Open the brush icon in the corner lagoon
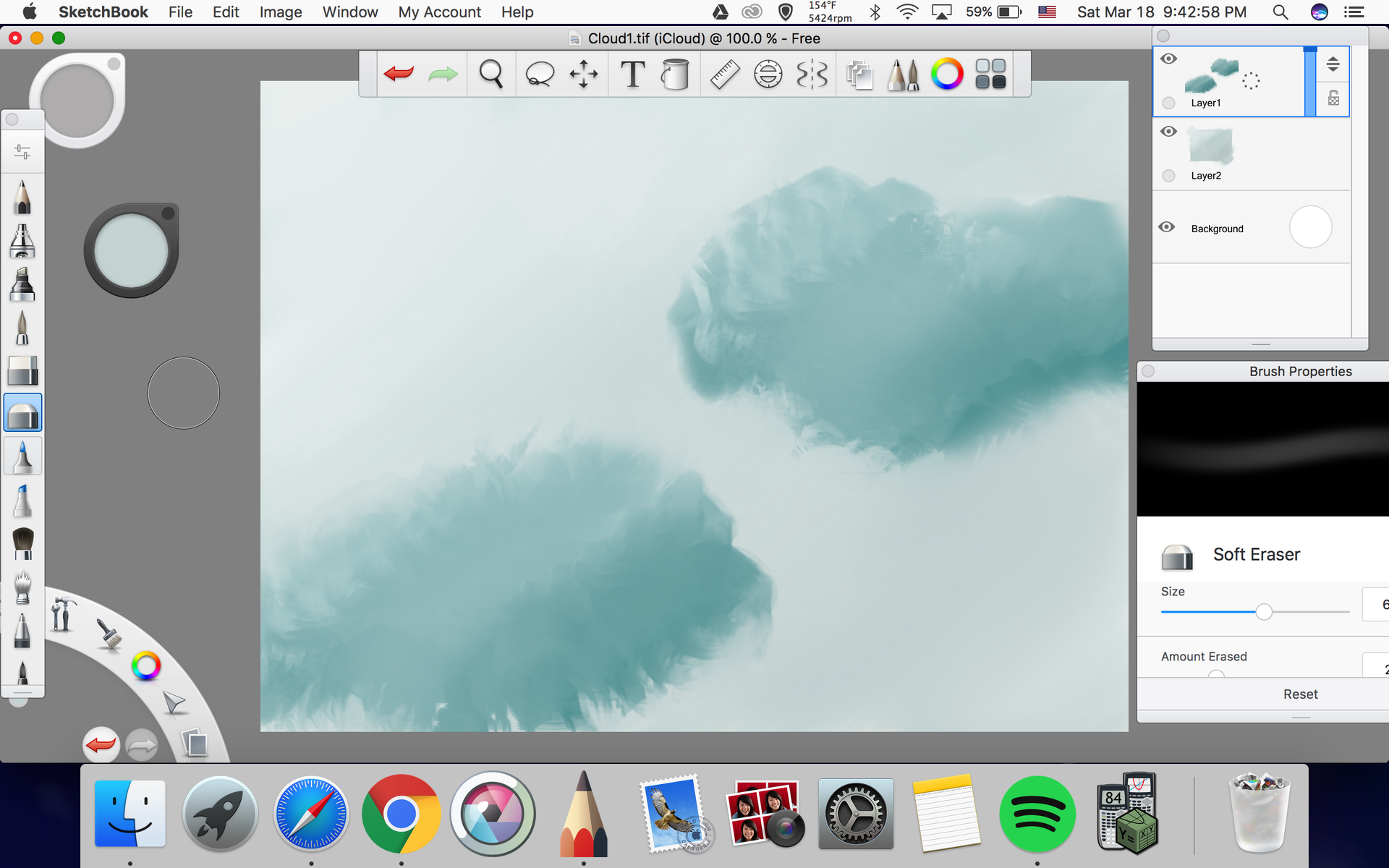1389x868 pixels. point(109,635)
